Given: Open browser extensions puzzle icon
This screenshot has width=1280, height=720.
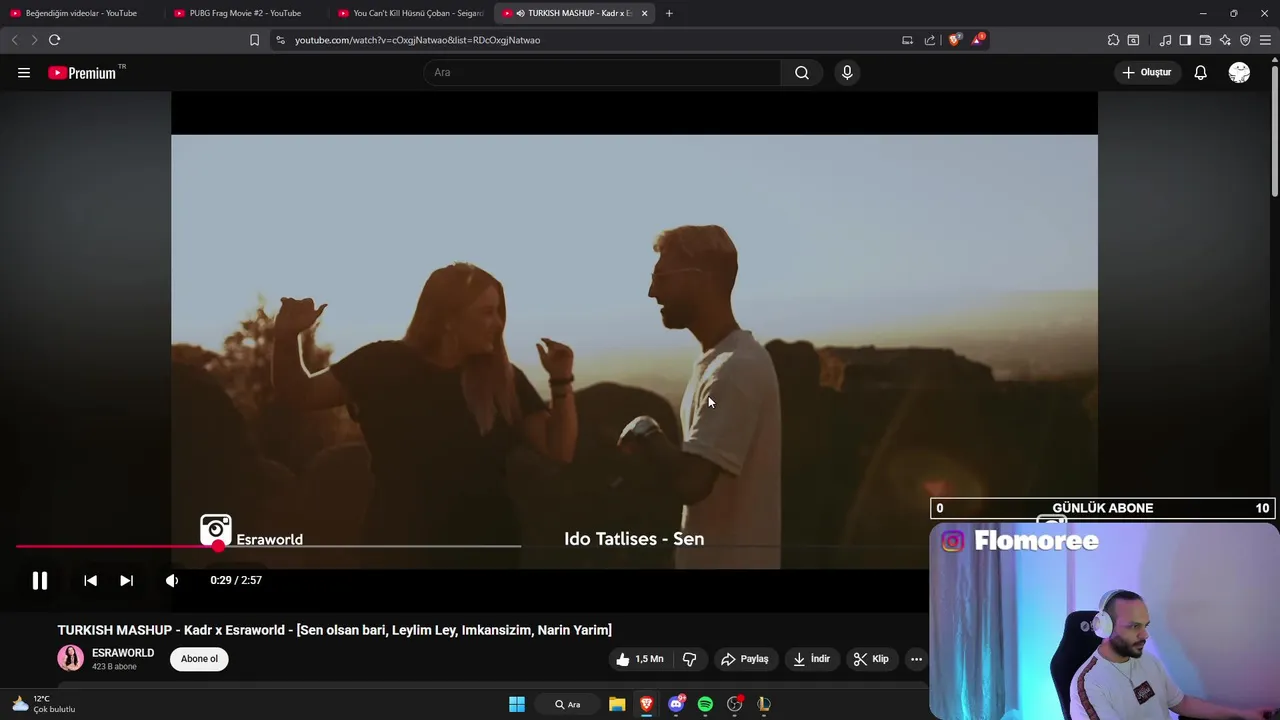Looking at the screenshot, I should click(1113, 40).
